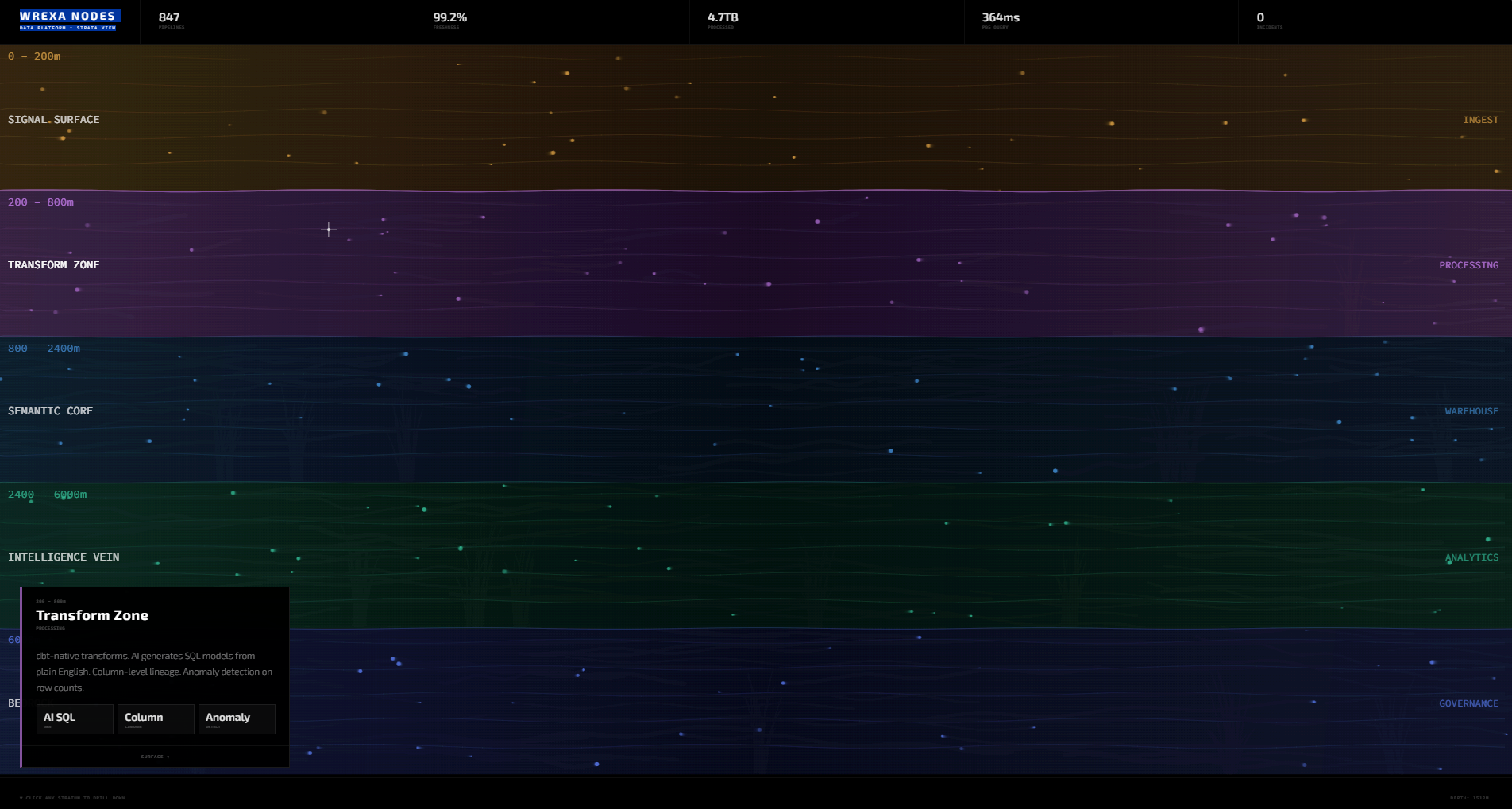The height and width of the screenshot is (809, 1512).
Task: Drill into the Transform Zone stratum label
Action: (x=54, y=265)
